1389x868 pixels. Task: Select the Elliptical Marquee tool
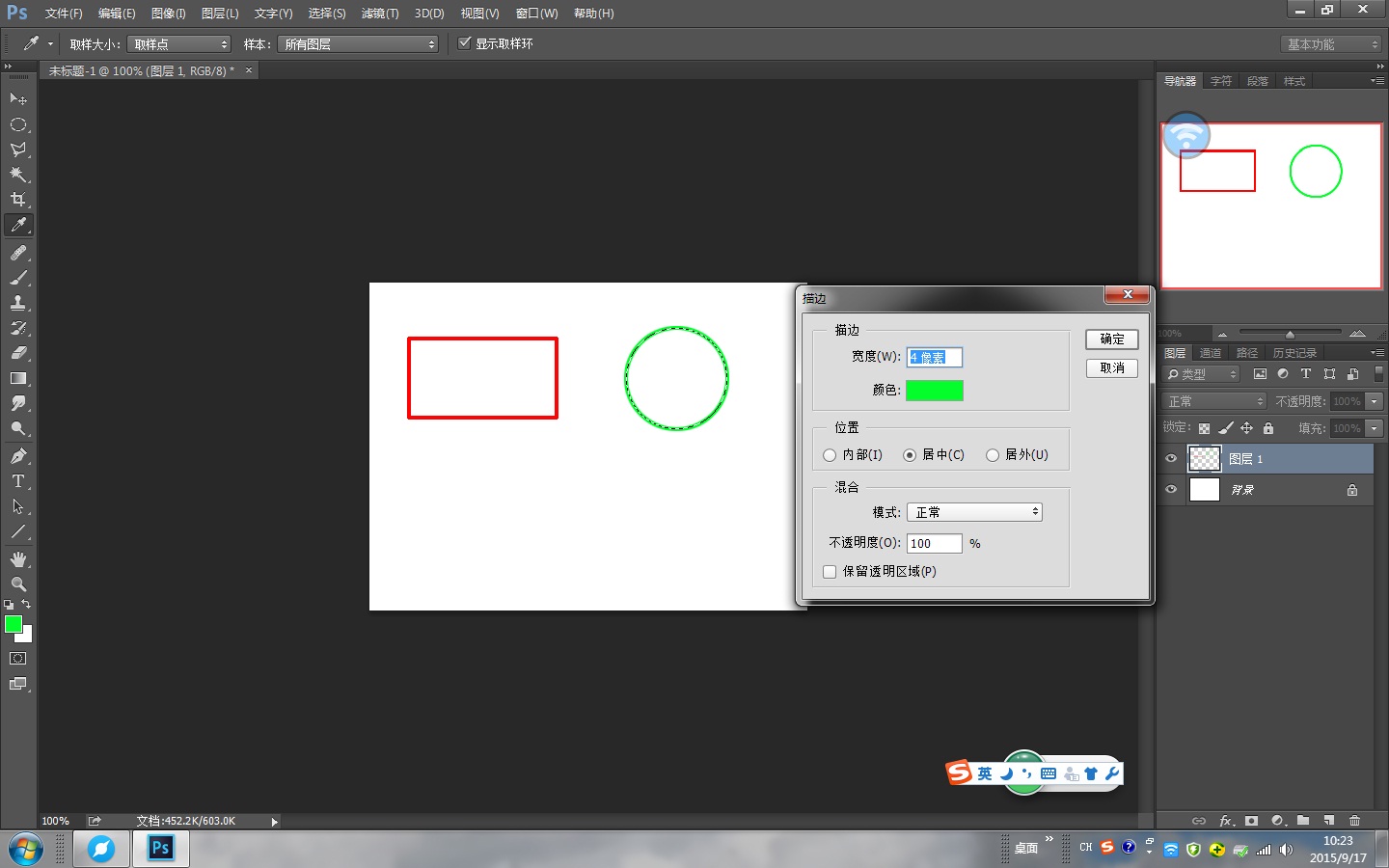coord(18,124)
